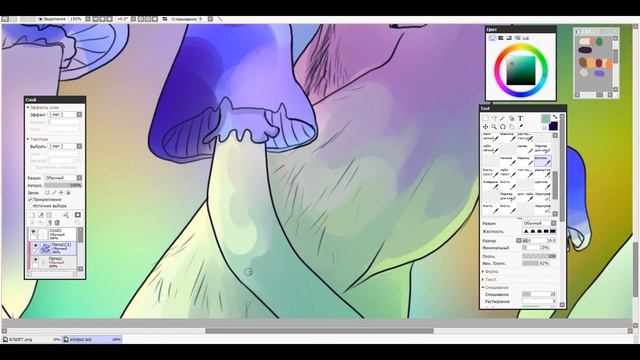Screen dimensions: 640x360
Task: Click the green swatch in swatches panel
Action: coord(599,42)
